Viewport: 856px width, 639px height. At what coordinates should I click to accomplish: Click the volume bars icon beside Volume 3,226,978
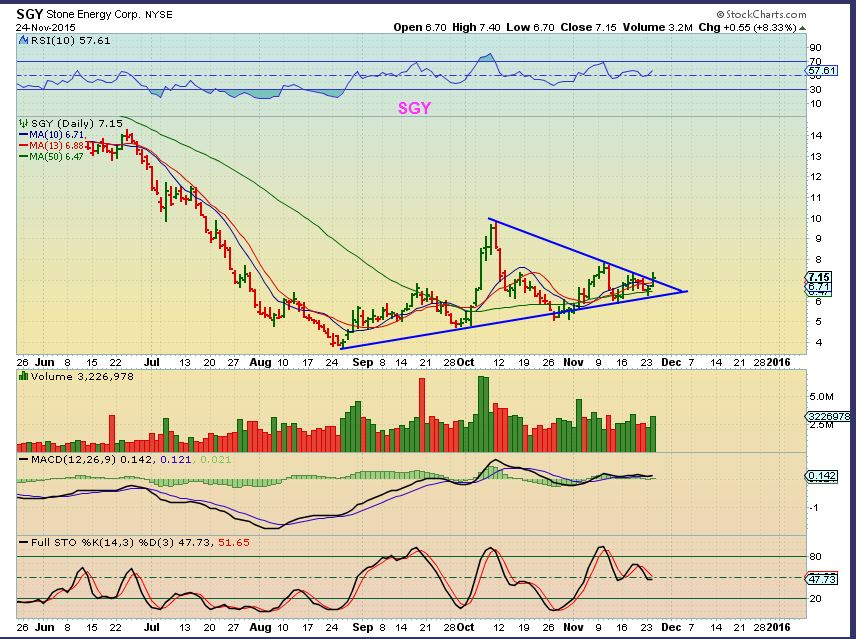click(x=23, y=377)
